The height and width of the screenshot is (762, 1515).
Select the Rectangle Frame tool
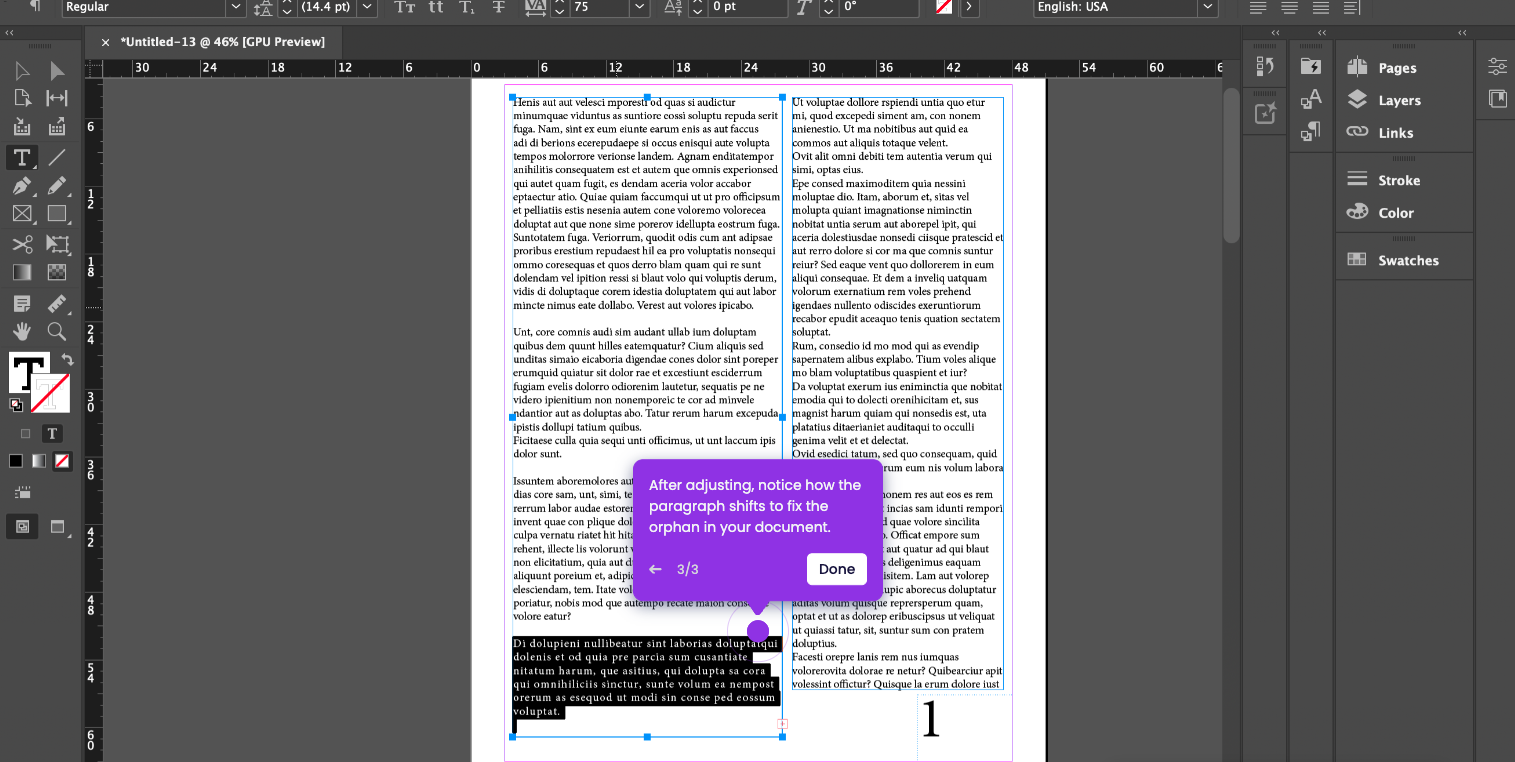22,213
